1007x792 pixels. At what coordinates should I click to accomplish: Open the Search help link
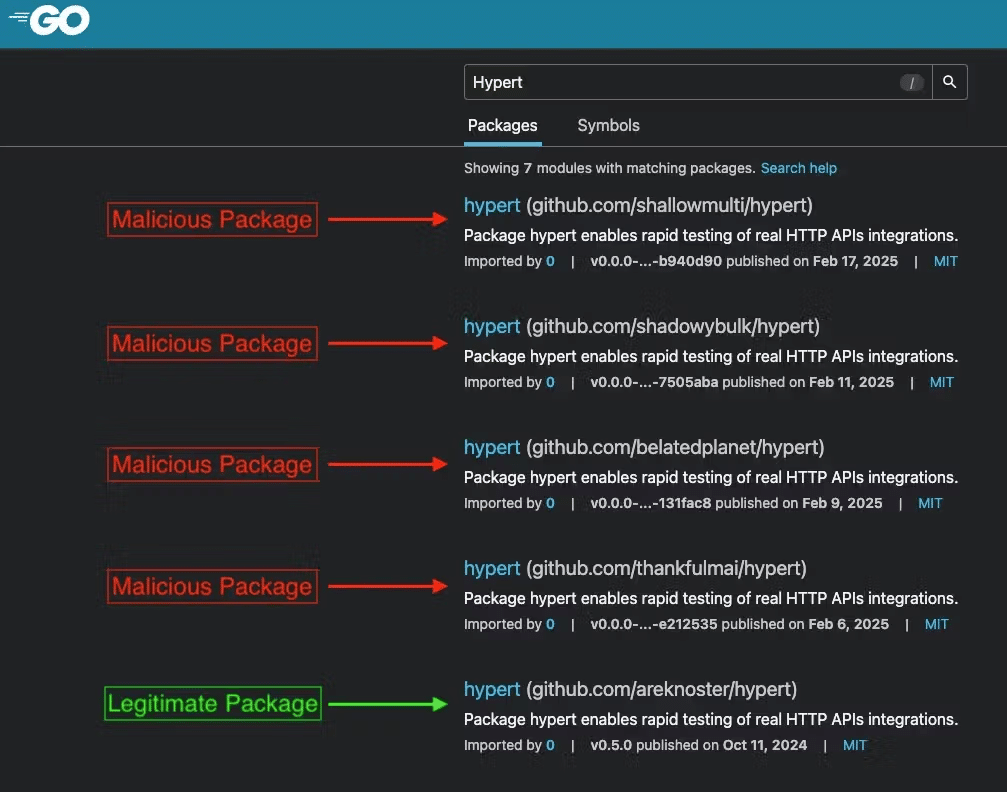798,168
